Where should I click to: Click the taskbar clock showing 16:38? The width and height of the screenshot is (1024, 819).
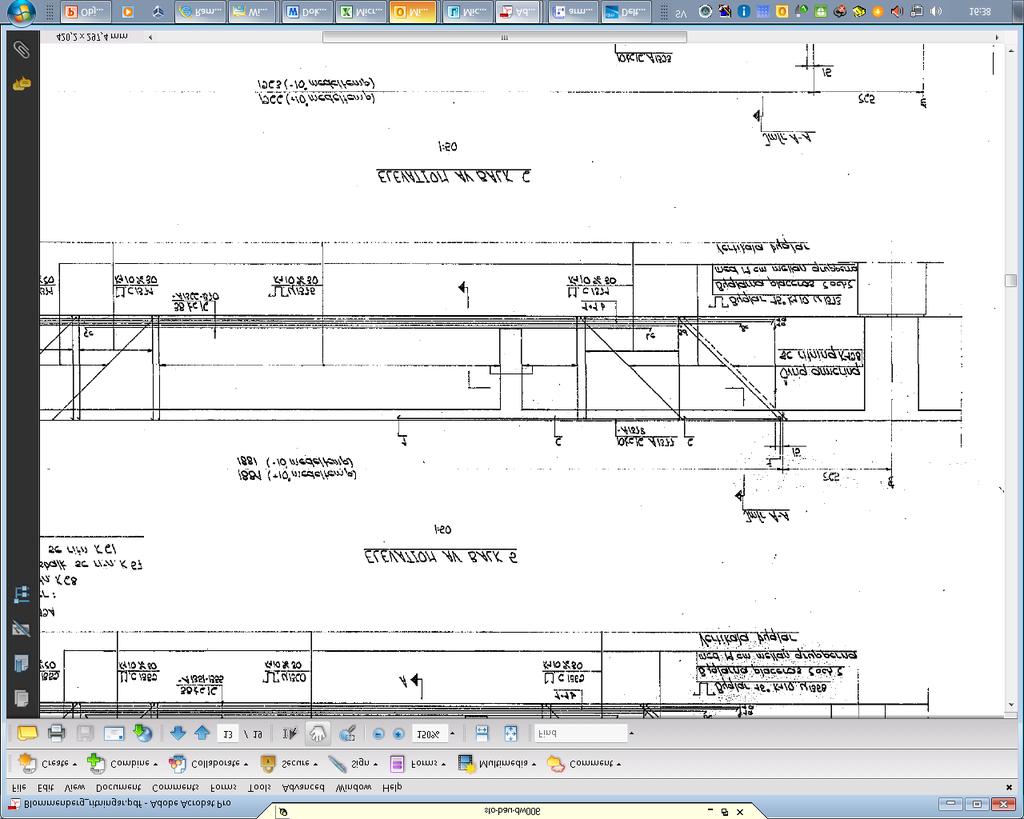click(980, 12)
